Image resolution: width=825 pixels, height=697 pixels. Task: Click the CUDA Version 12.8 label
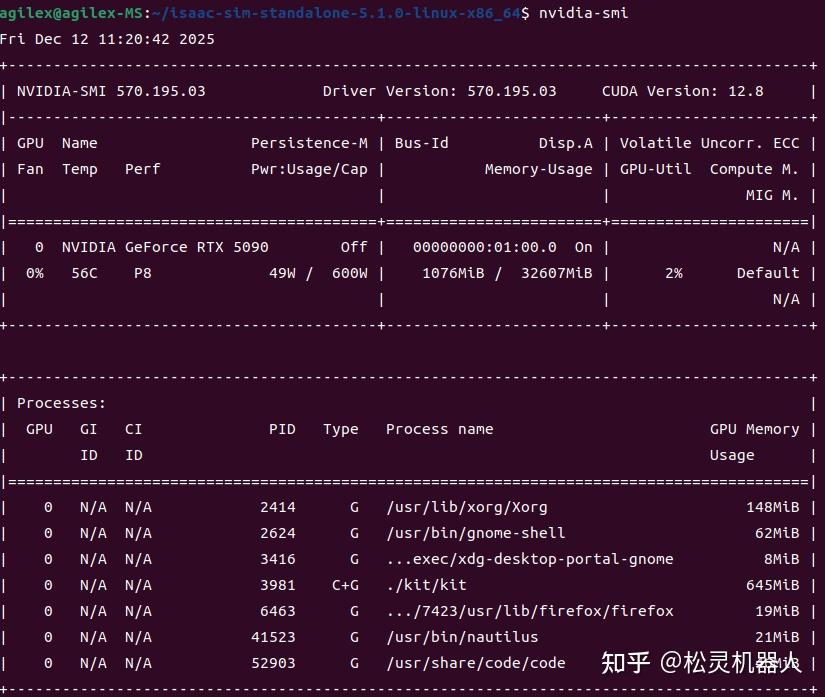point(685,91)
